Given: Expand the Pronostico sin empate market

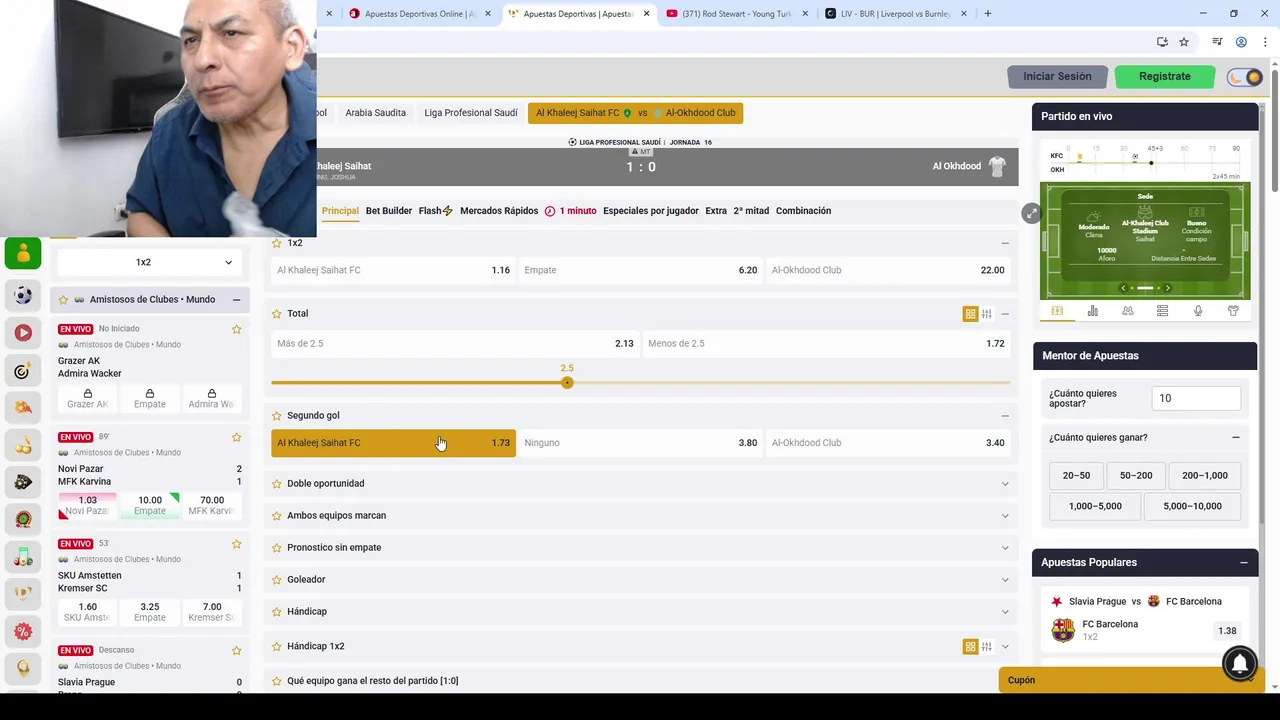Looking at the screenshot, I should tap(1005, 547).
